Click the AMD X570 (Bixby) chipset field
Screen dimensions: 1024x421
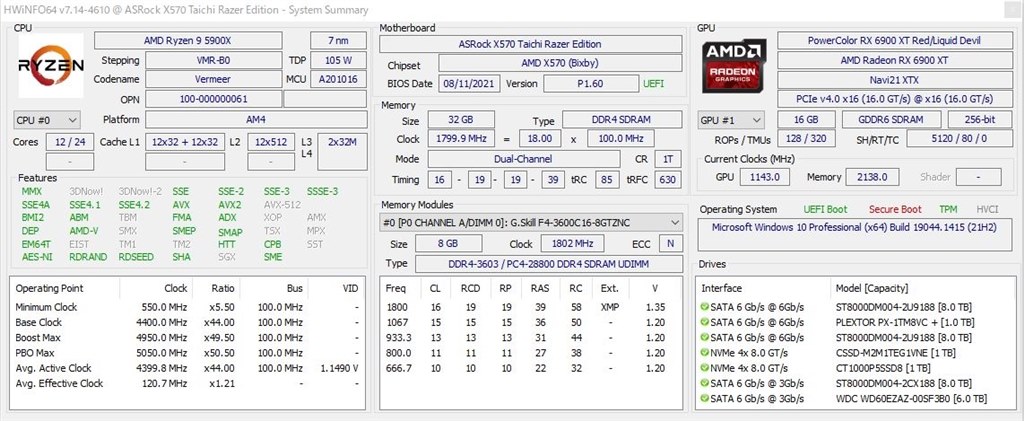tap(560, 63)
